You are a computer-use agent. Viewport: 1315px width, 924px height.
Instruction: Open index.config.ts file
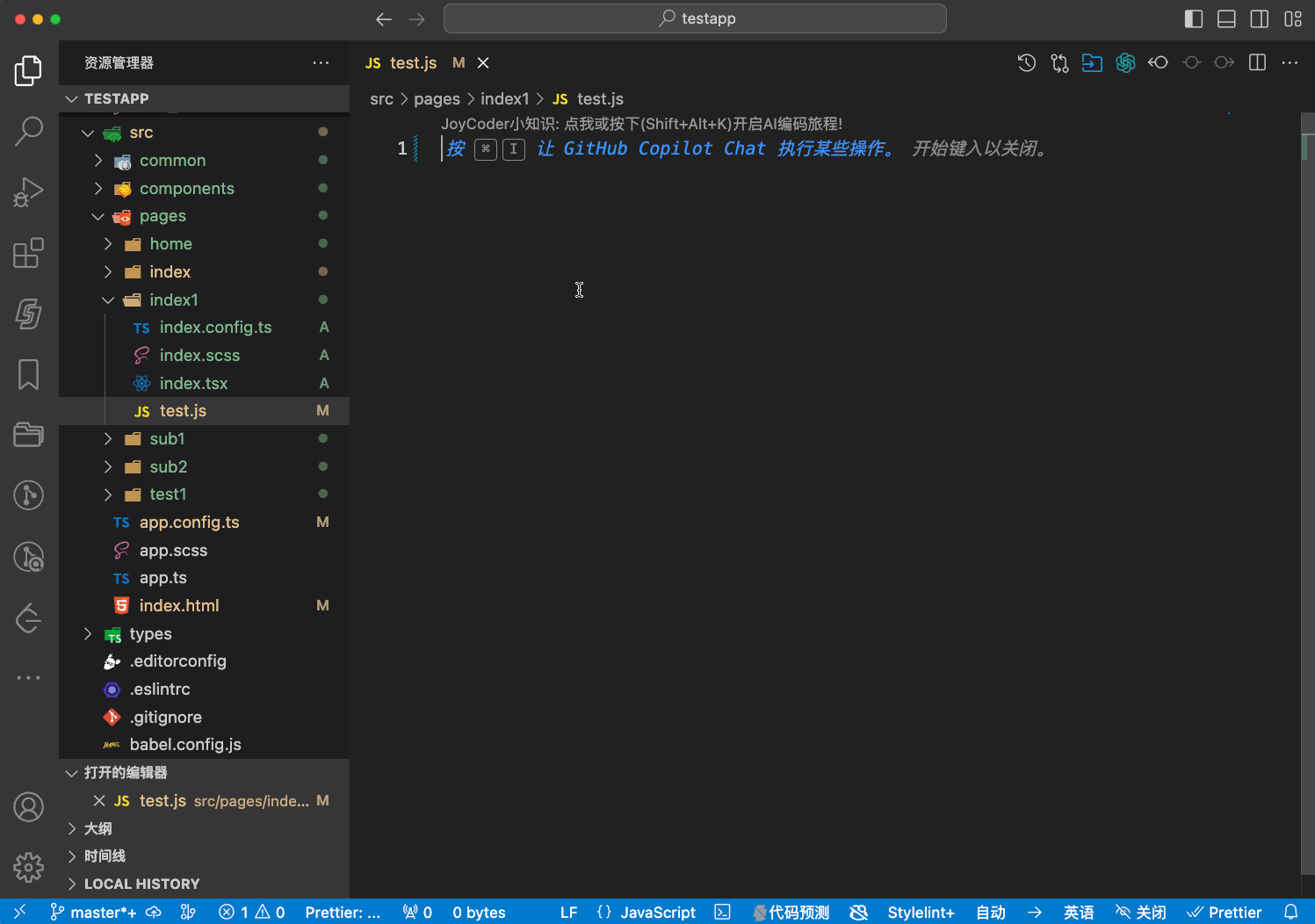[x=204, y=328]
